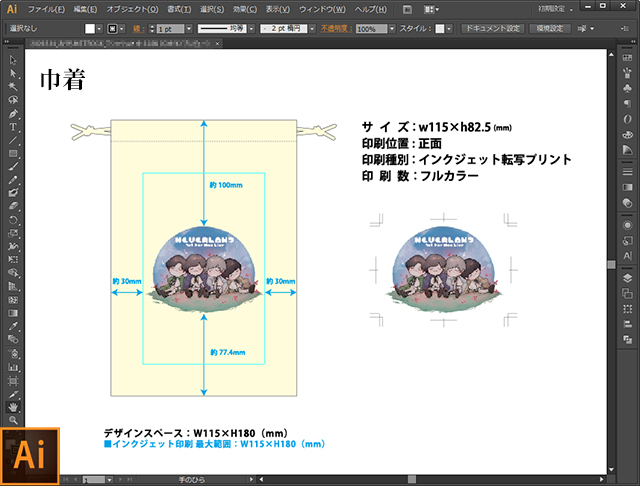Screen dimensions: 640x486
Task: Click the stroke weight stepper arrows
Action: (152, 29)
